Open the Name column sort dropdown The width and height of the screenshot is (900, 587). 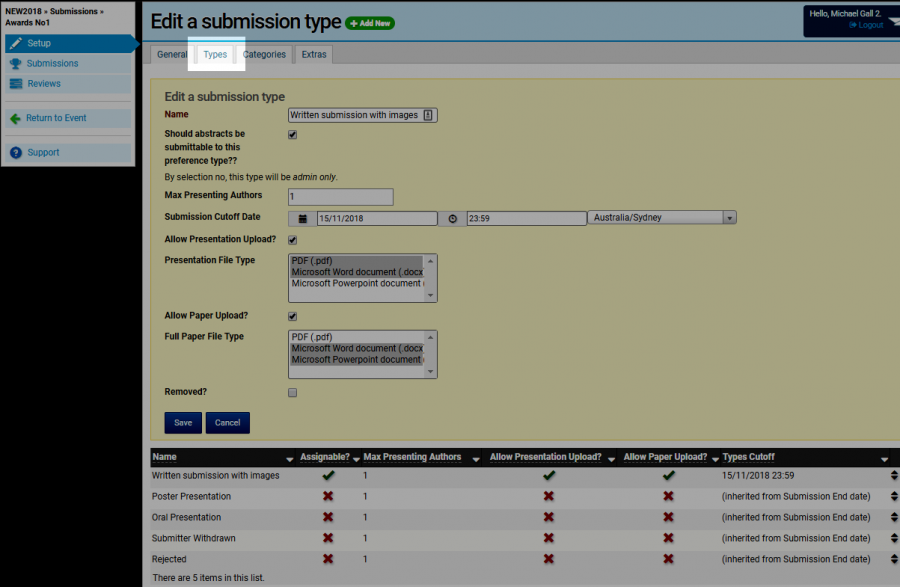point(289,459)
